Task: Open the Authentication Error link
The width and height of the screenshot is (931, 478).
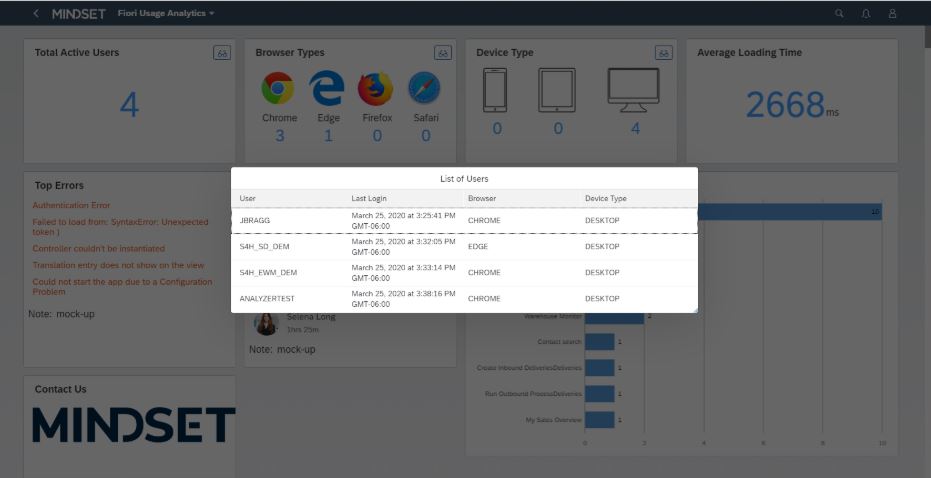Action: tap(71, 205)
